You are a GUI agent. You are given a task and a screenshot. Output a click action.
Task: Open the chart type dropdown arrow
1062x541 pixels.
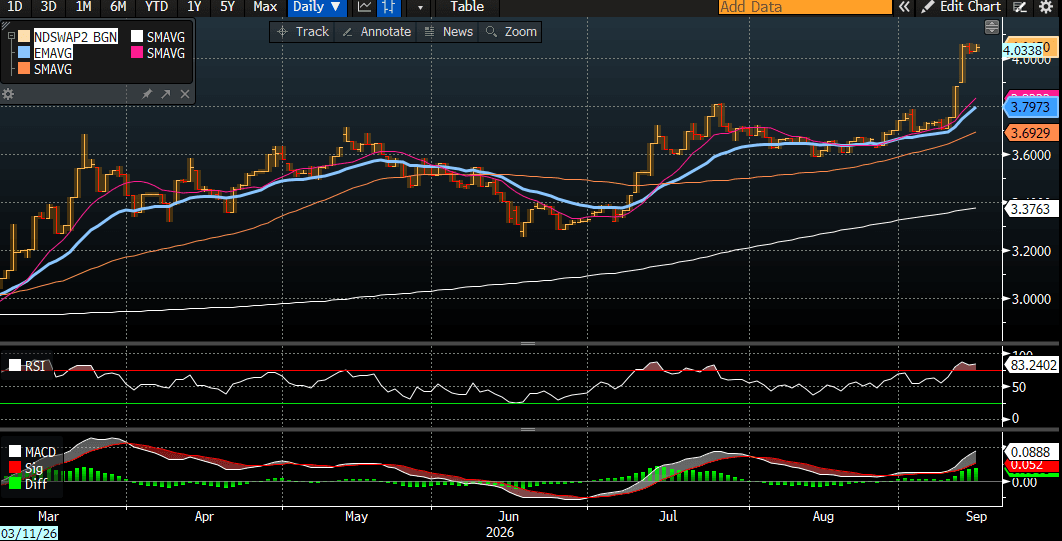pos(420,7)
